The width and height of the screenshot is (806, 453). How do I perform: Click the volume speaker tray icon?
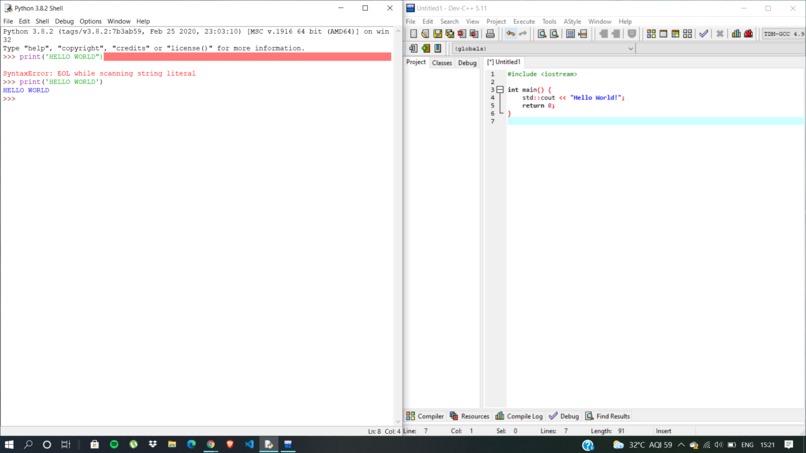coord(719,445)
